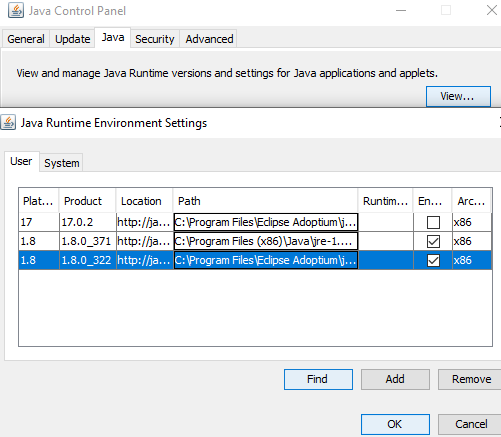Switch to the System tab

tap(62, 163)
